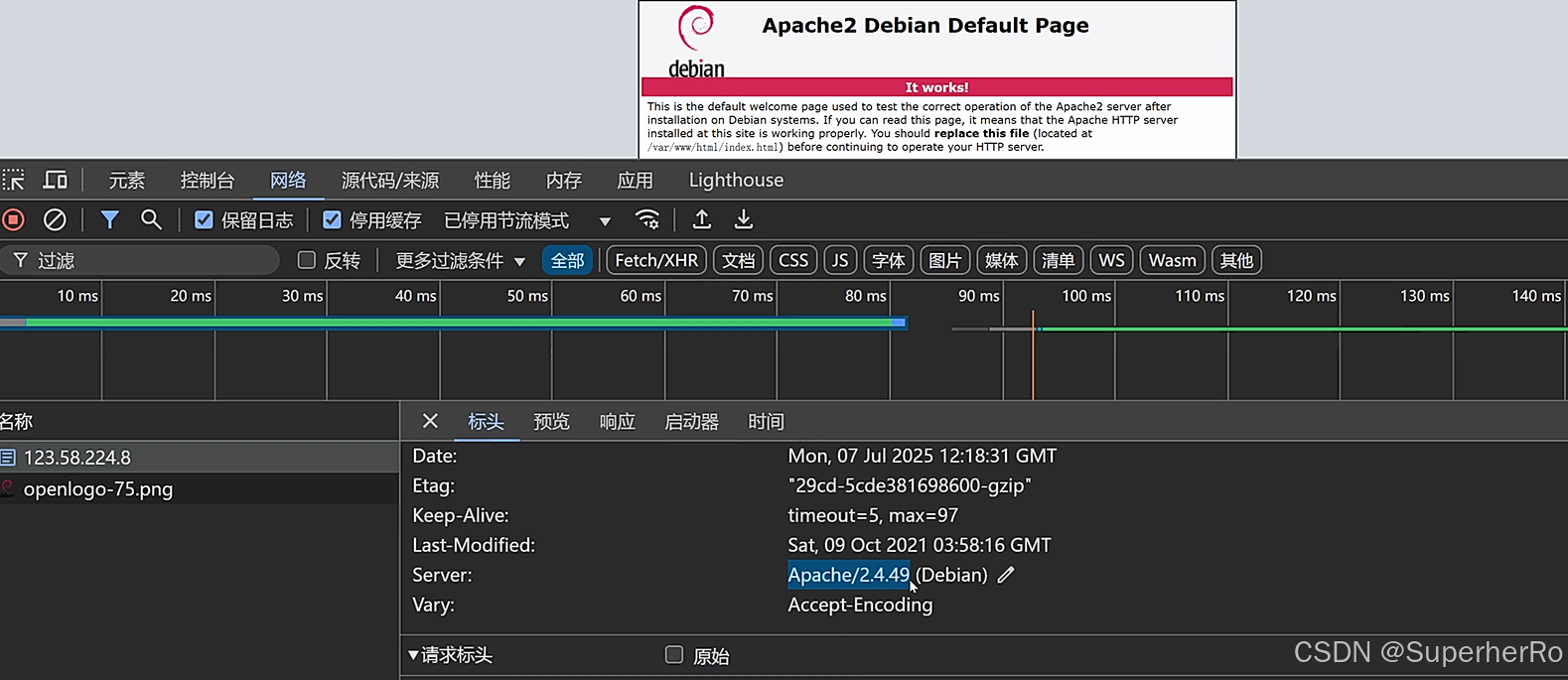1568x680 pixels.
Task: Open the 应用 panel tab
Action: [636, 180]
